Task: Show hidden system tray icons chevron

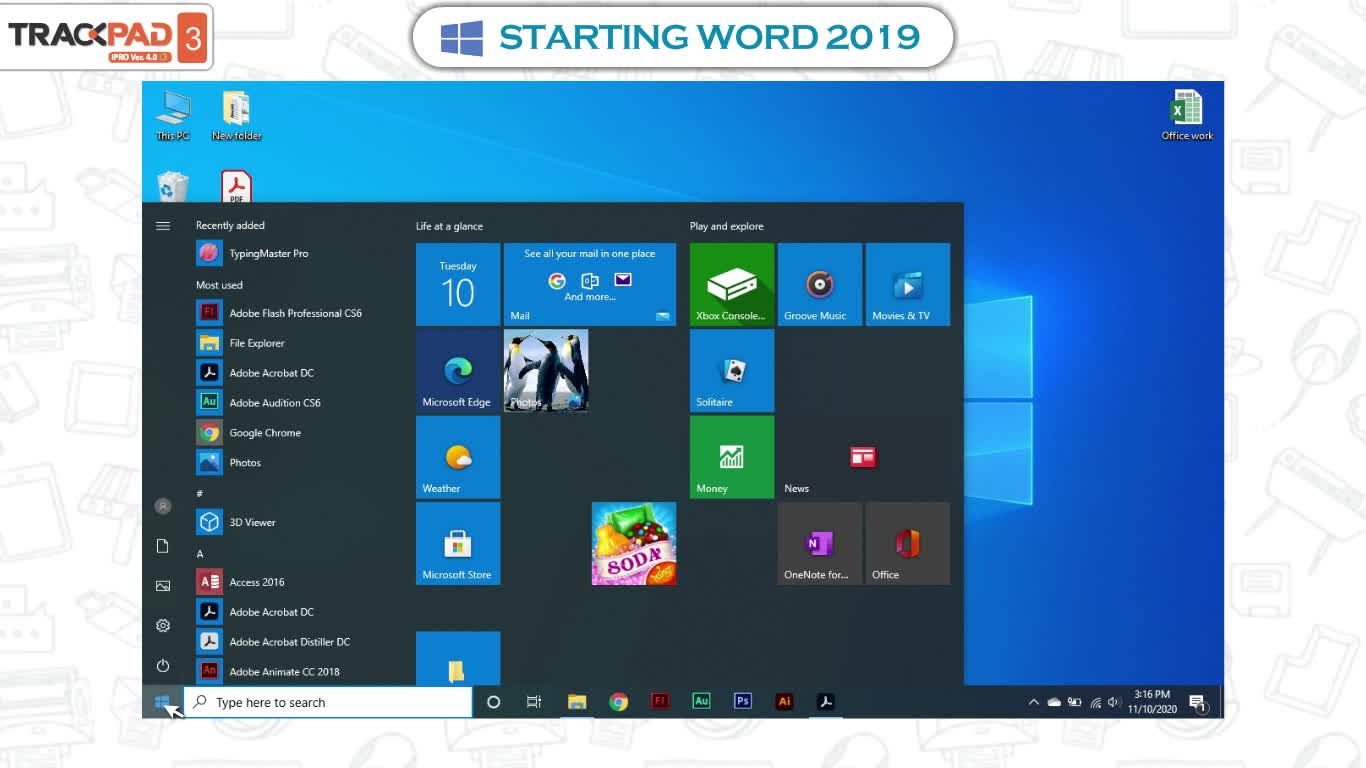Action: click(x=1033, y=702)
